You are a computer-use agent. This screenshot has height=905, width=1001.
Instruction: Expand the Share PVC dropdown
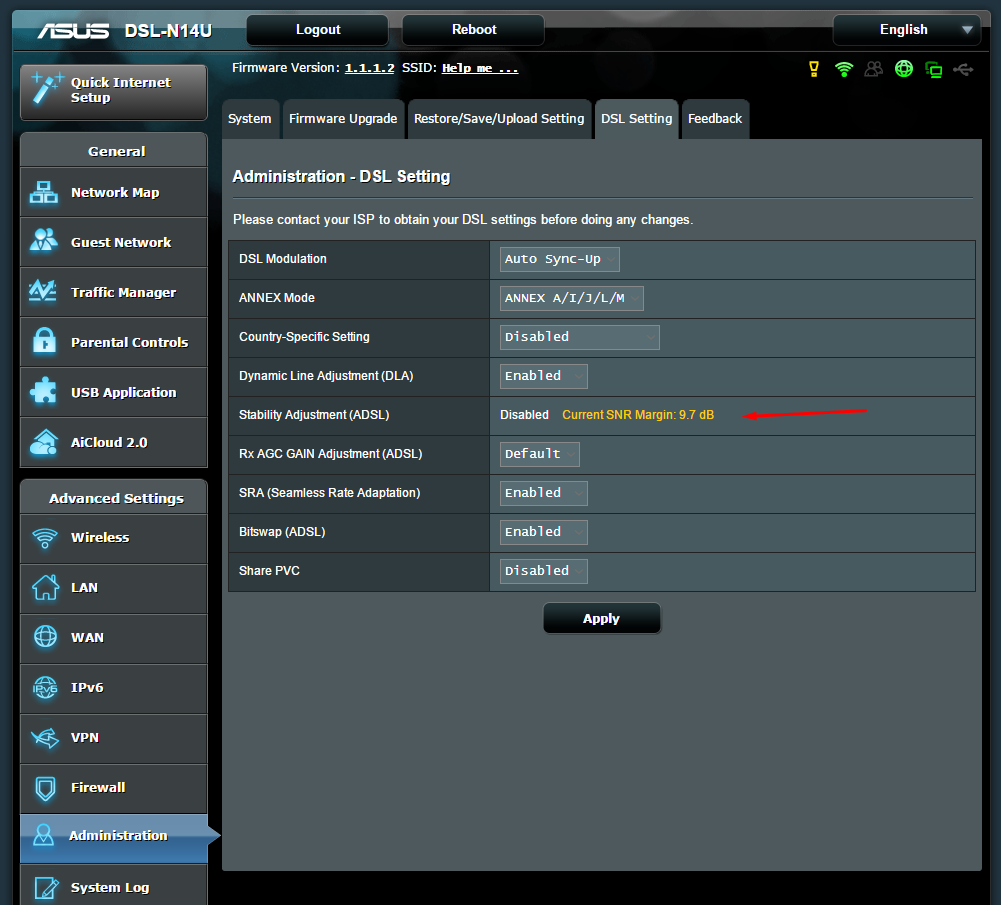tap(543, 571)
